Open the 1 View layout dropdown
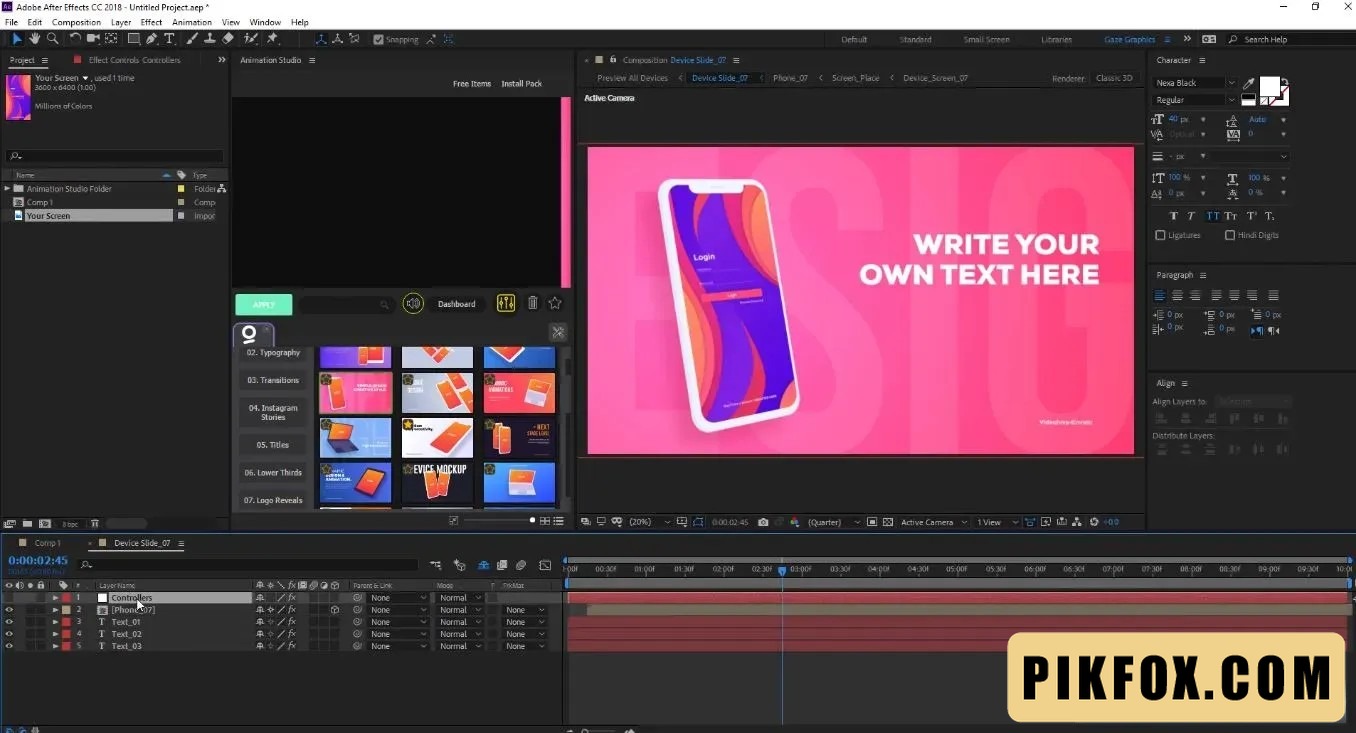 click(x=997, y=522)
